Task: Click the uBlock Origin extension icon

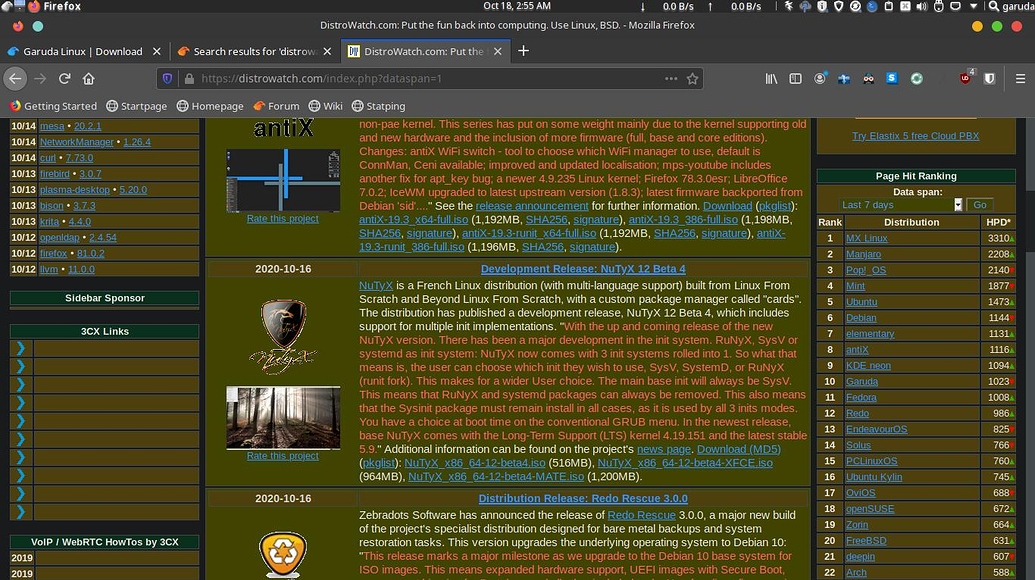Action: [x=964, y=78]
